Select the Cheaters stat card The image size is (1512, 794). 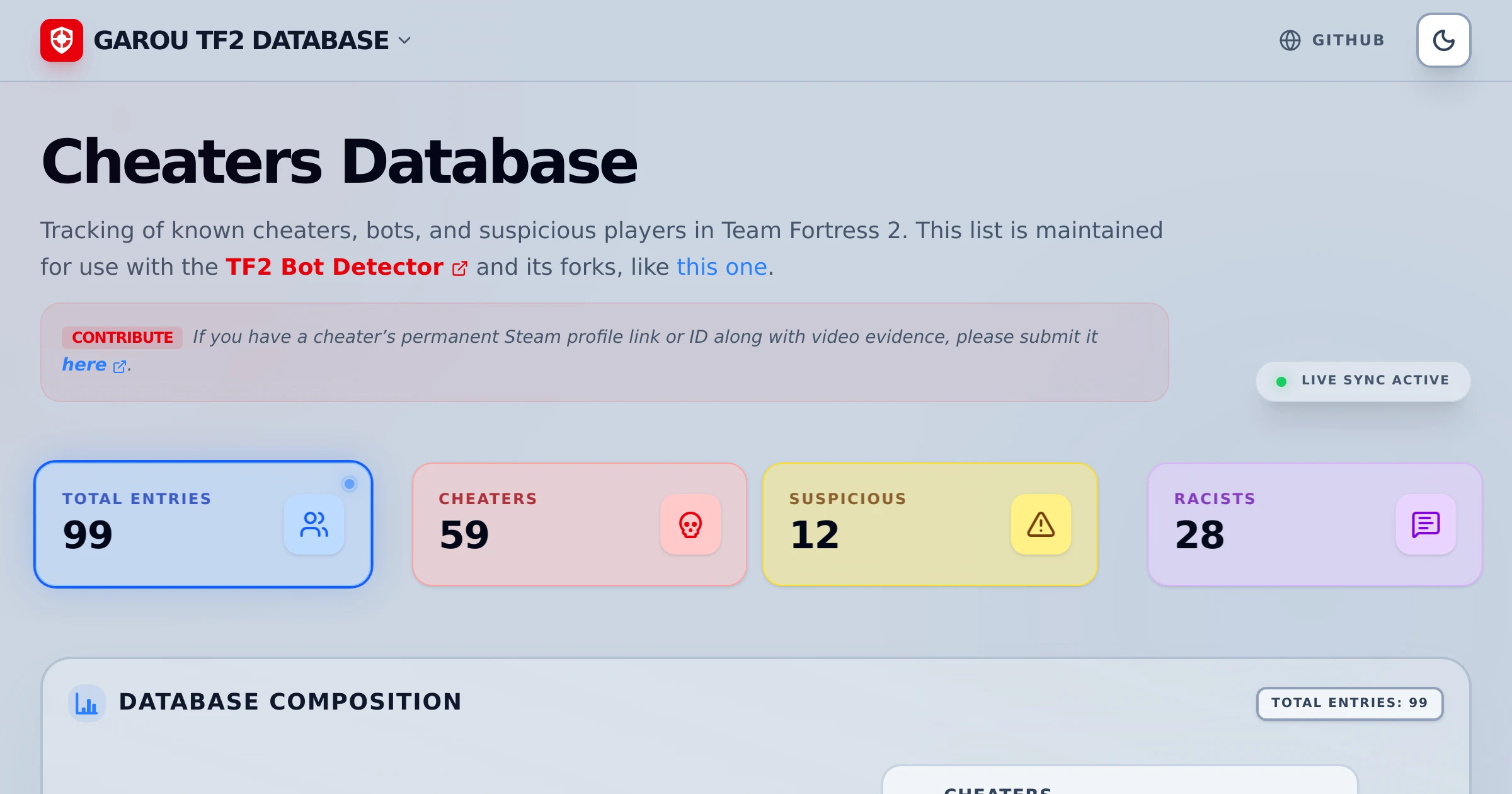point(580,524)
